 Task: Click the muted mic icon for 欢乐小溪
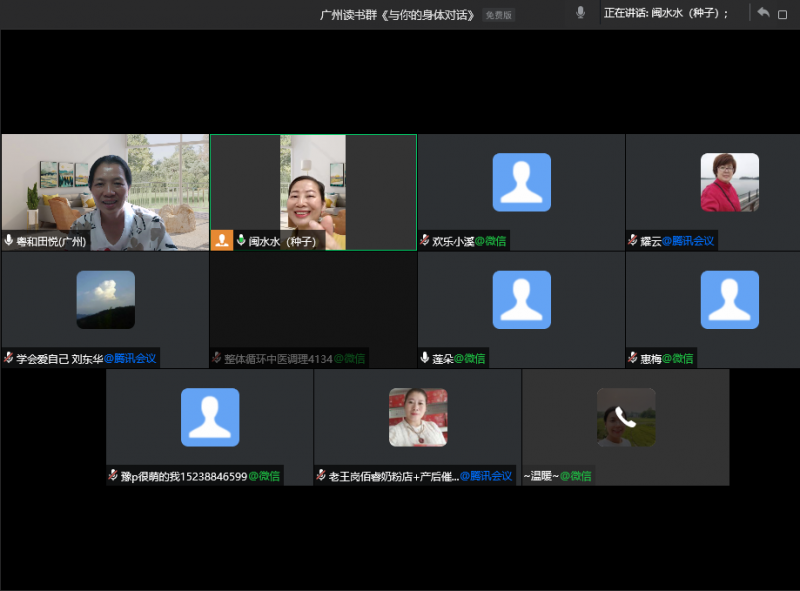[425, 241]
